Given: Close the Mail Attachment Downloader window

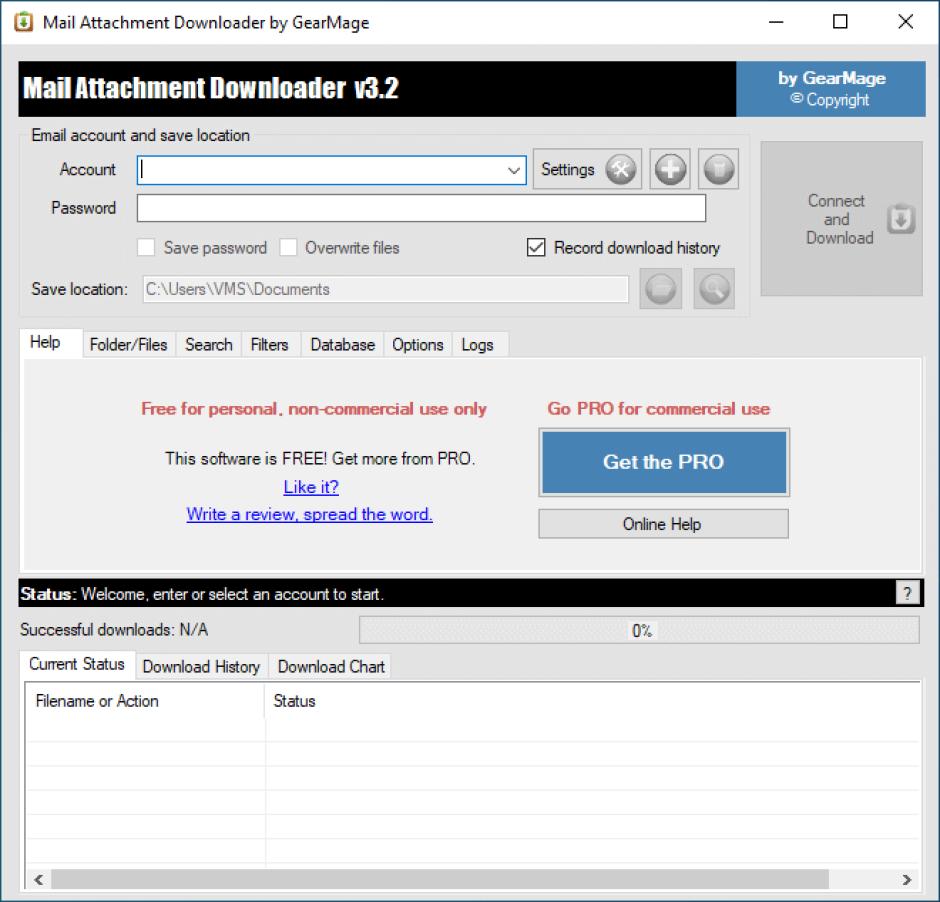Looking at the screenshot, I should point(905,22).
